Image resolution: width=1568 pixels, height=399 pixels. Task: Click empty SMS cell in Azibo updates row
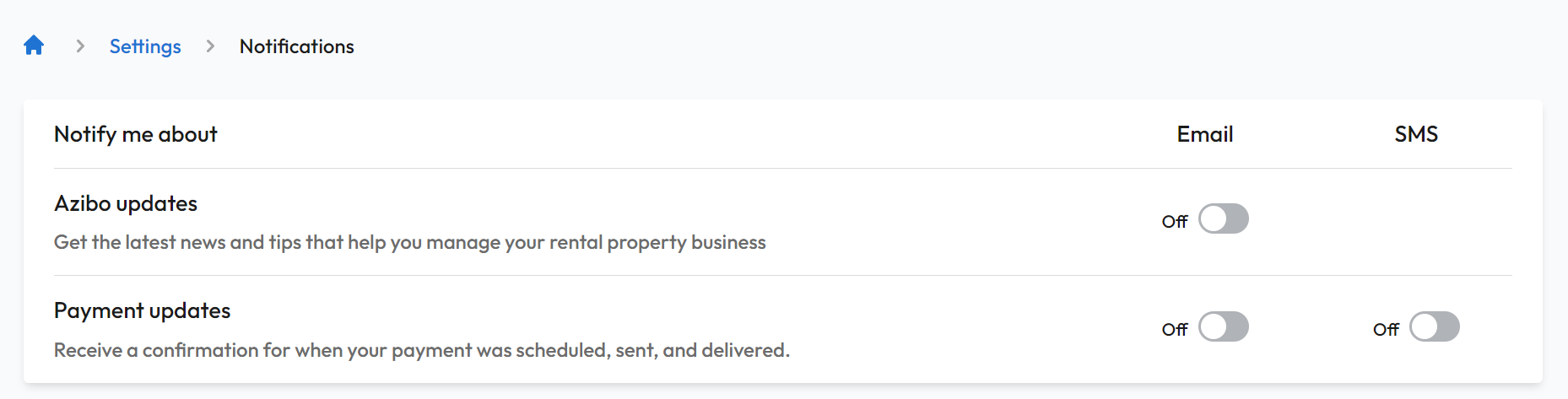pyautogui.click(x=1416, y=221)
